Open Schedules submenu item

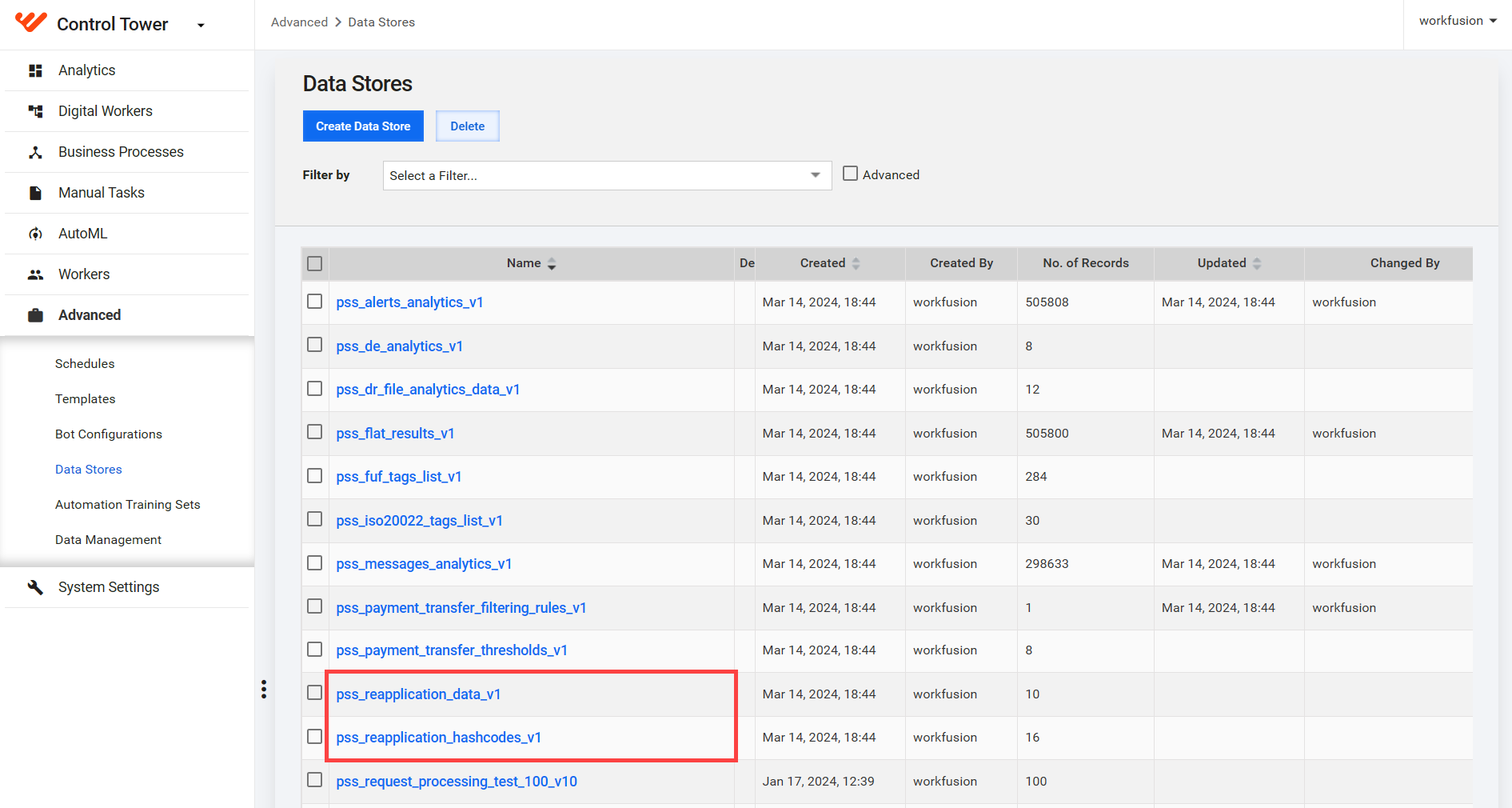coord(85,364)
